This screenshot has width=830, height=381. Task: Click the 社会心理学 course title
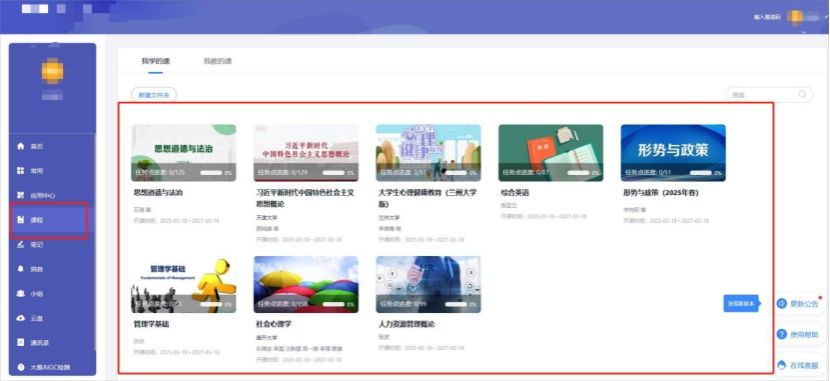point(273,324)
